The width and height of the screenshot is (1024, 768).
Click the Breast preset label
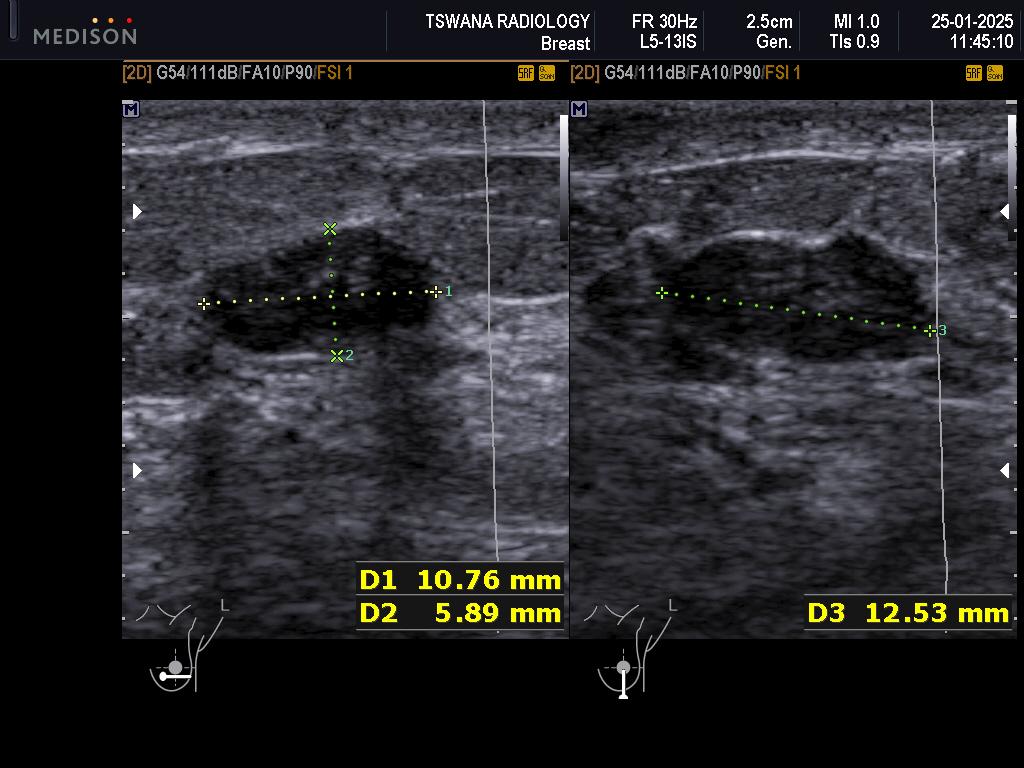[x=566, y=43]
